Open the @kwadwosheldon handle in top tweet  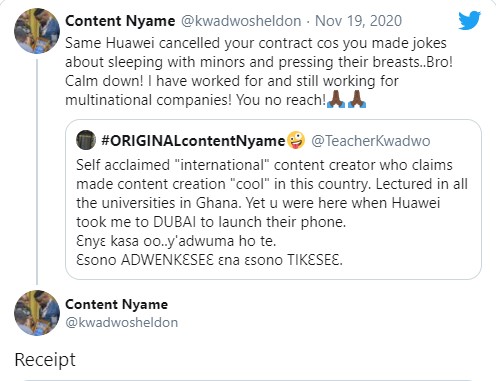[x=241, y=21]
